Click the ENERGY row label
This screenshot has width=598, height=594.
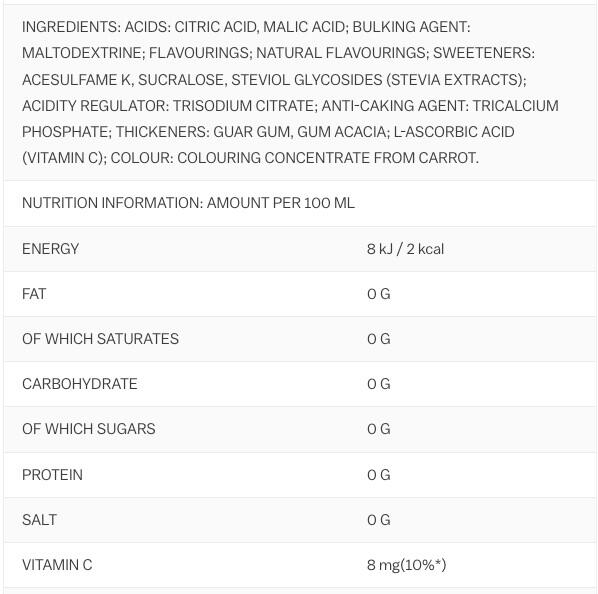50,249
